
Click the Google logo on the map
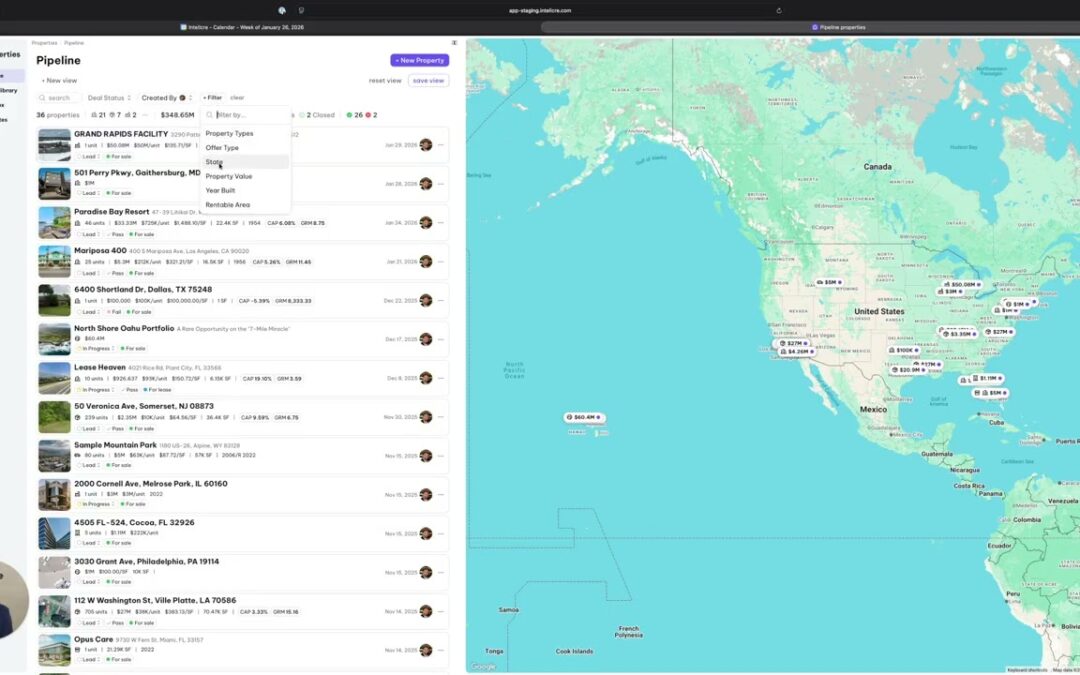coord(484,666)
